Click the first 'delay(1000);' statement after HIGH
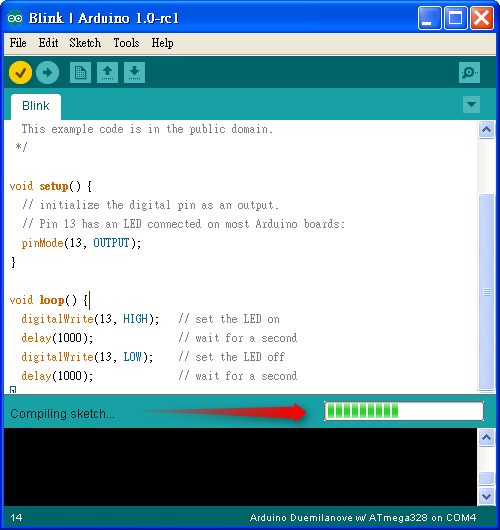500x530 pixels. (57, 338)
